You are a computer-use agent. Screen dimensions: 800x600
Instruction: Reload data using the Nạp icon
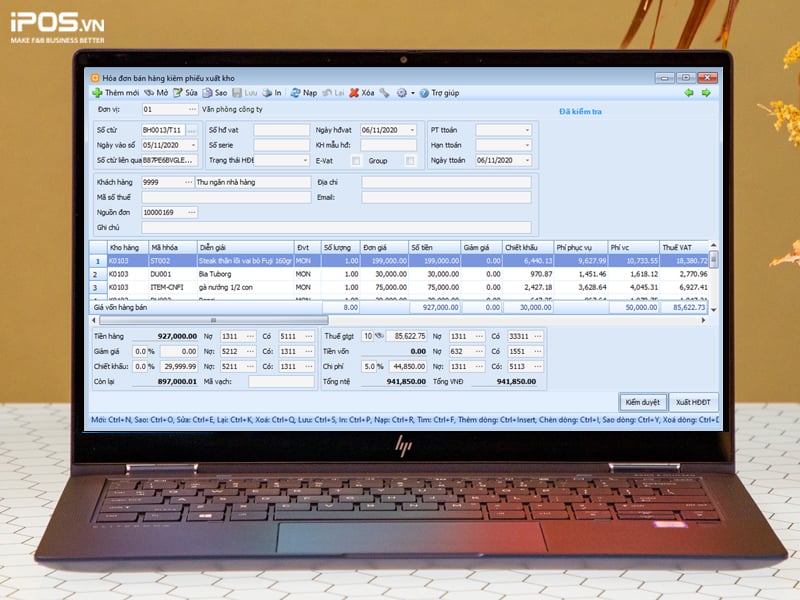(x=296, y=93)
